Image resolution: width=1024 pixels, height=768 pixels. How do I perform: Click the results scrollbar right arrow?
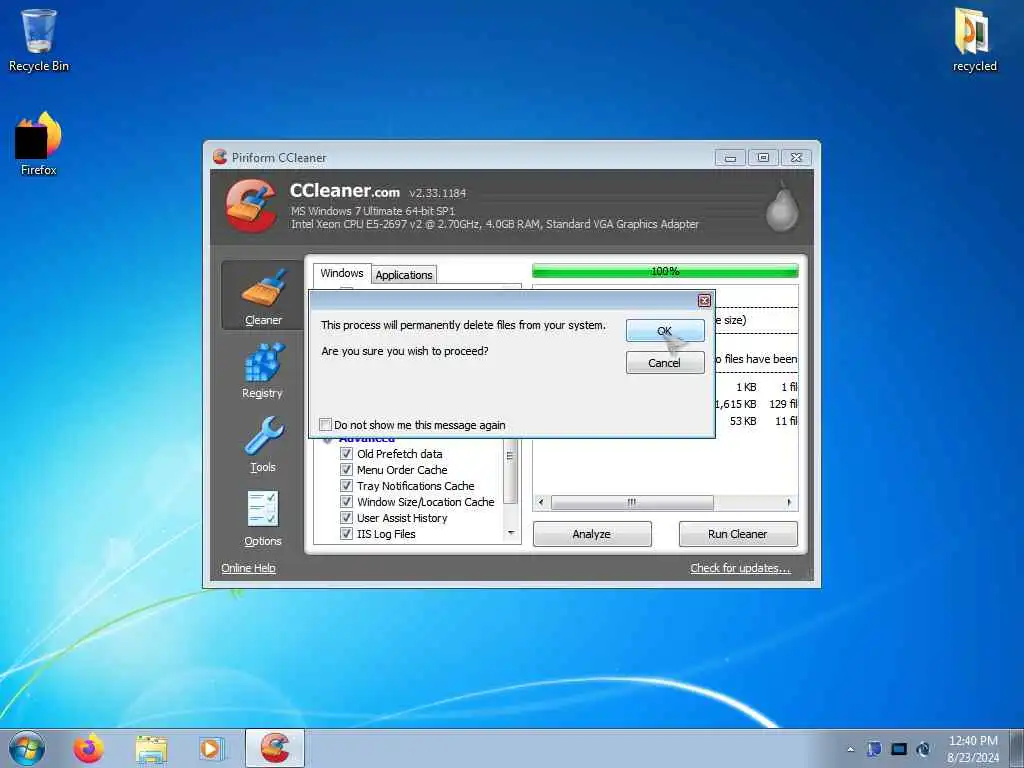coord(790,502)
